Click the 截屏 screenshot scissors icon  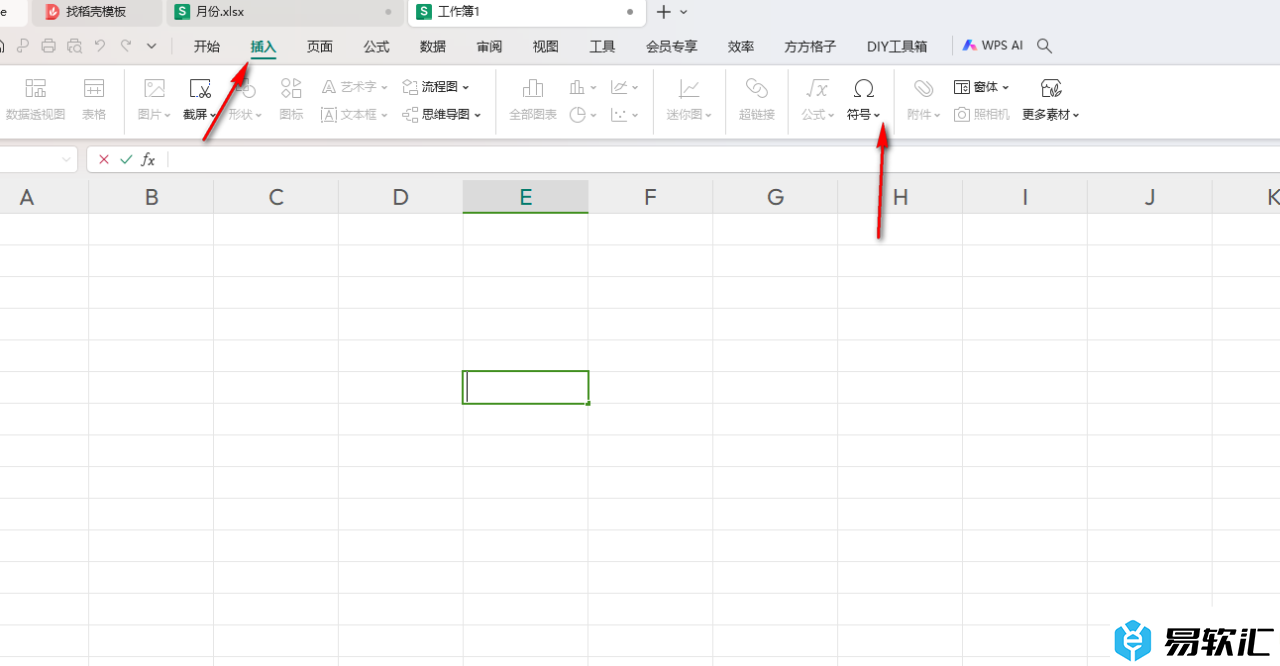tap(200, 89)
